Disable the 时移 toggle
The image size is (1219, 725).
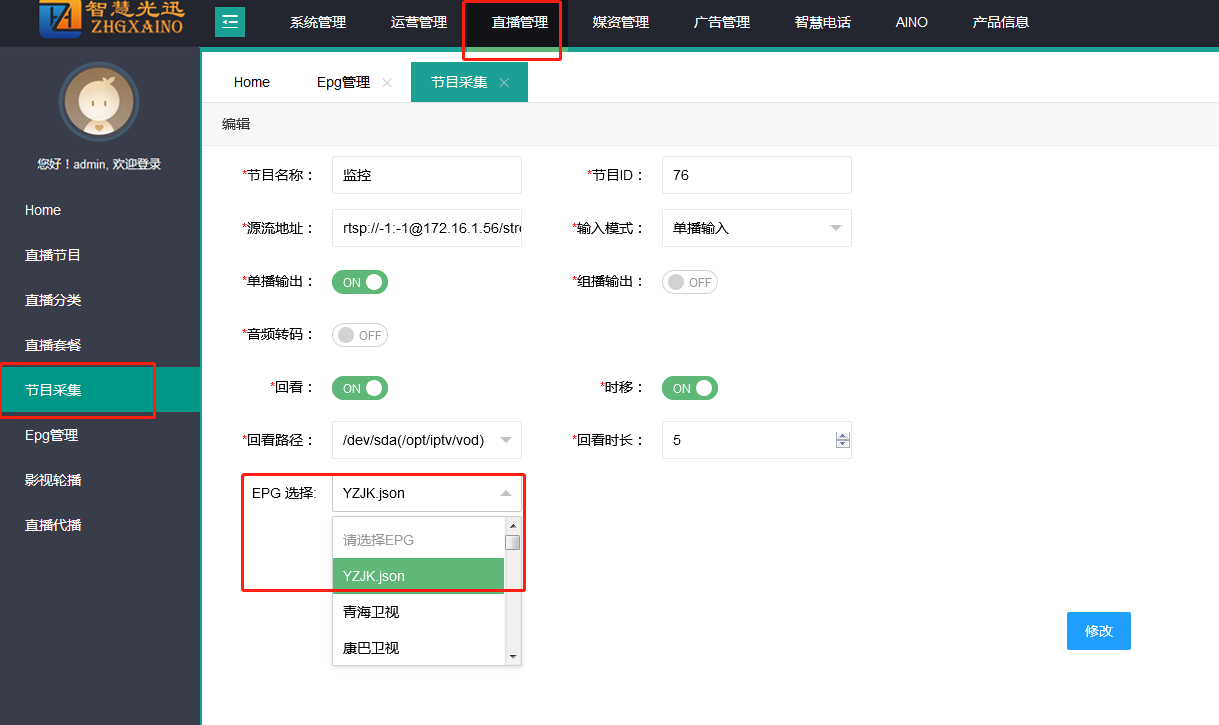coord(689,388)
